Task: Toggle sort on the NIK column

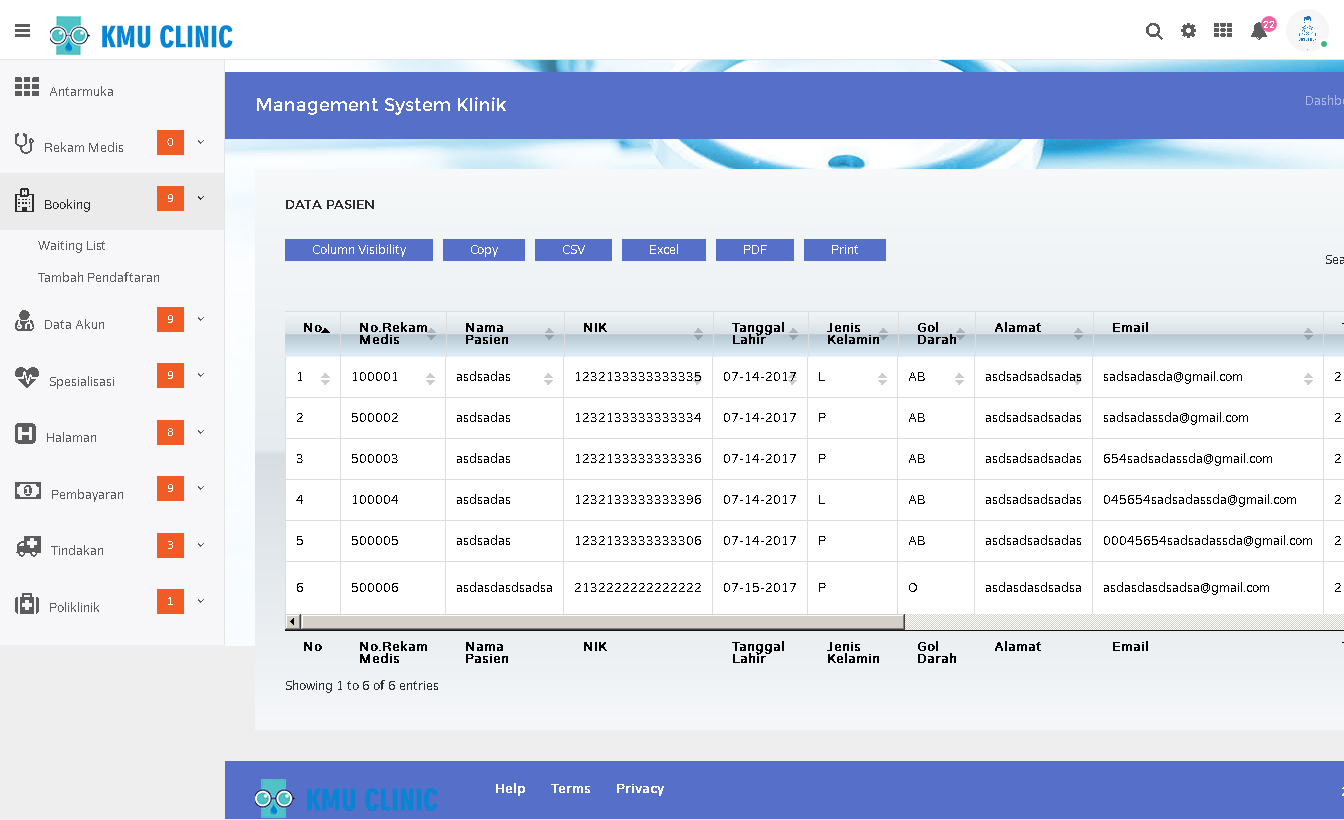Action: click(638, 334)
